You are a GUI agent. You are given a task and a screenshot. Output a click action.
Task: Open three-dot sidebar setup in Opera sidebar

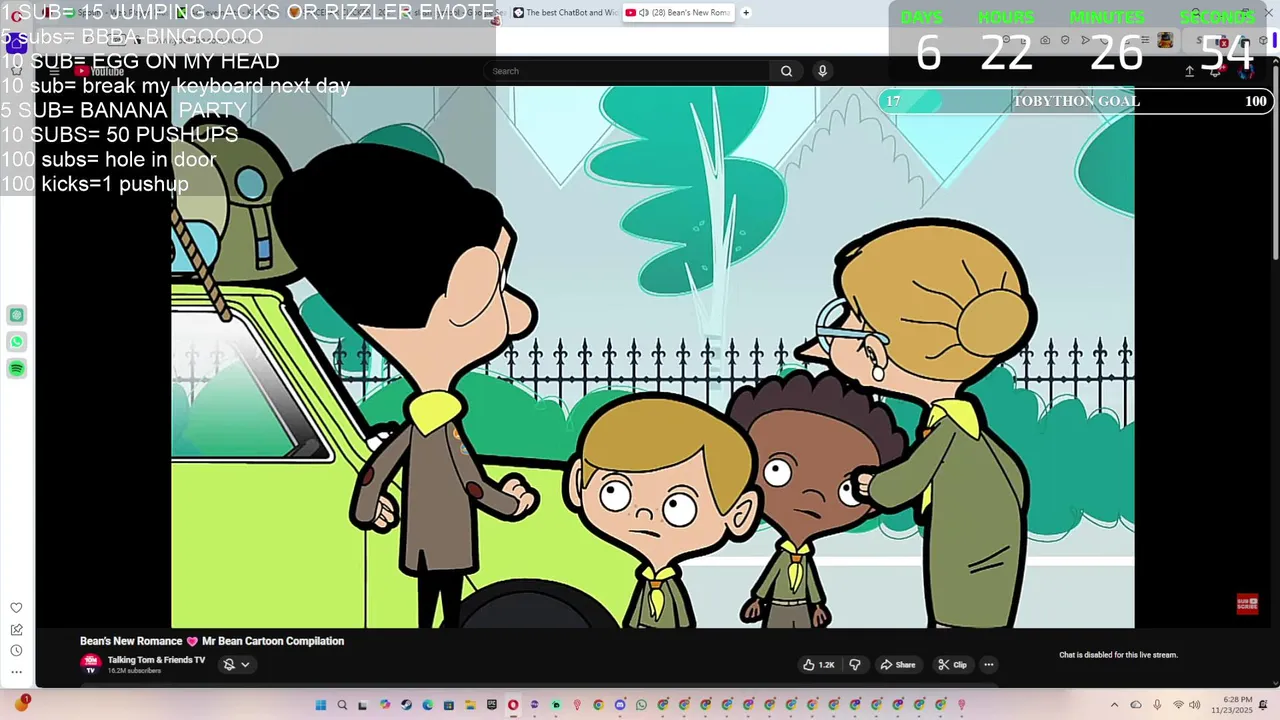tap(16, 672)
